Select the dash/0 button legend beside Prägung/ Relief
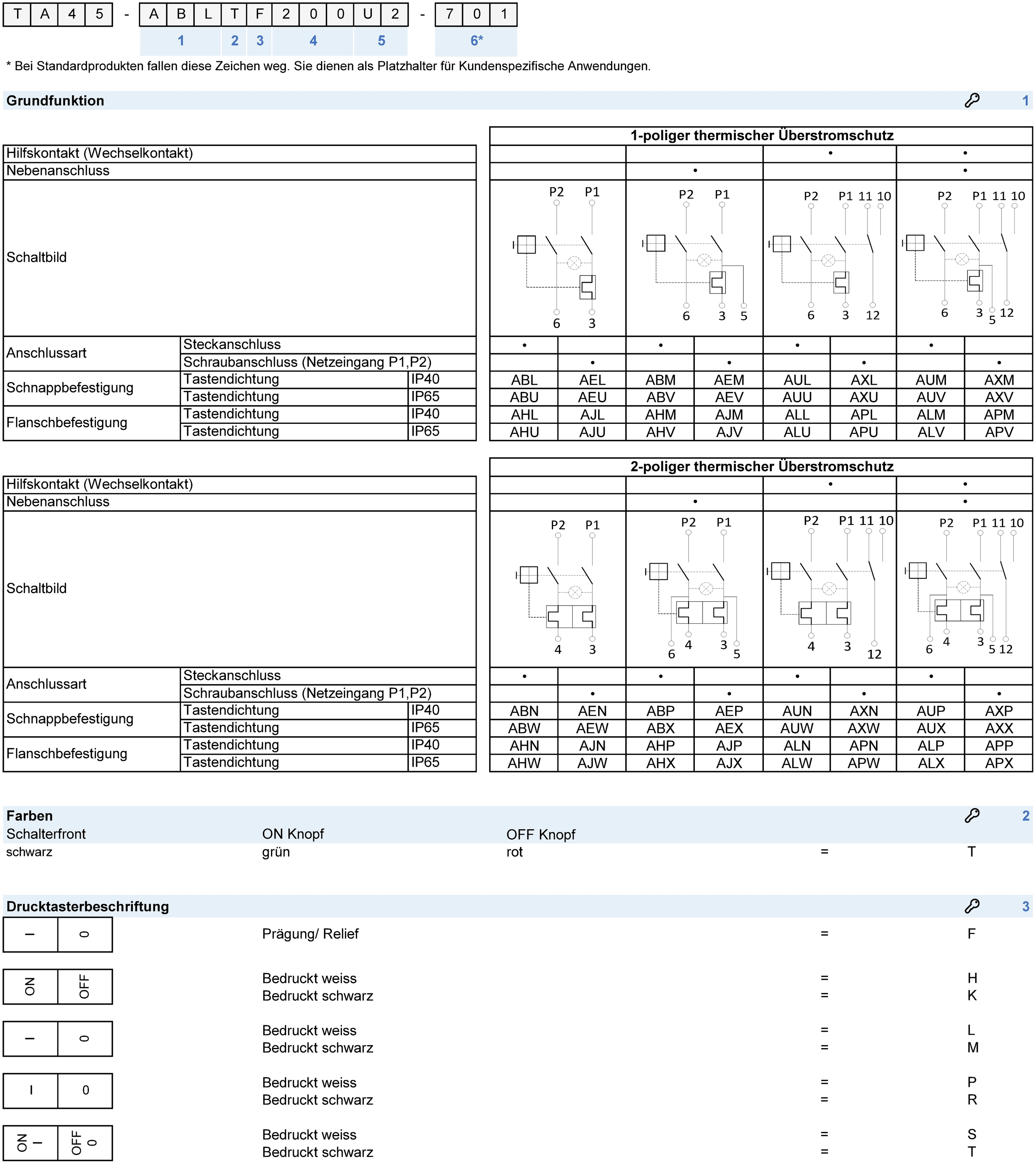Viewport: 1036px width, 1163px height. click(57, 934)
